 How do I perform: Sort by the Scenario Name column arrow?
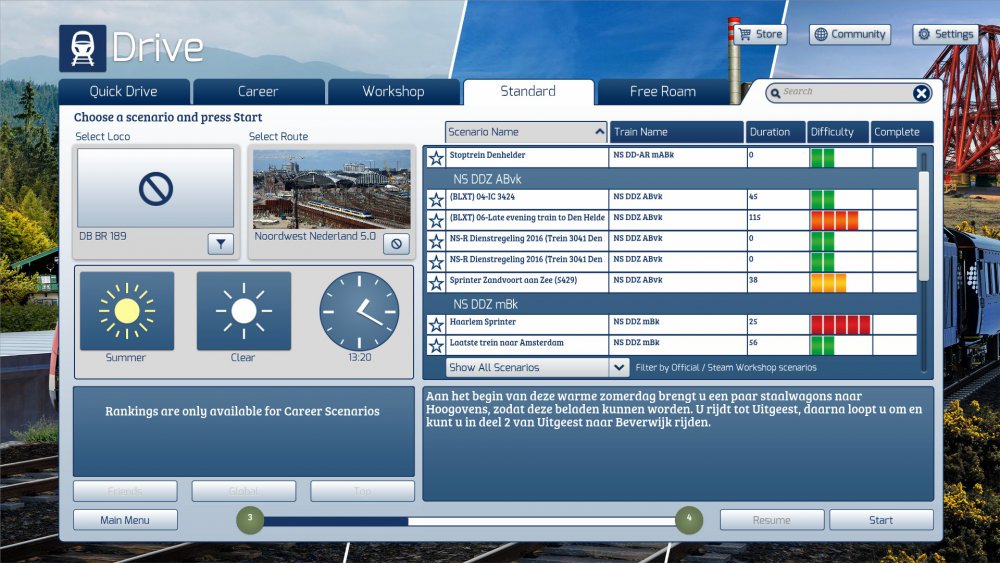599,132
